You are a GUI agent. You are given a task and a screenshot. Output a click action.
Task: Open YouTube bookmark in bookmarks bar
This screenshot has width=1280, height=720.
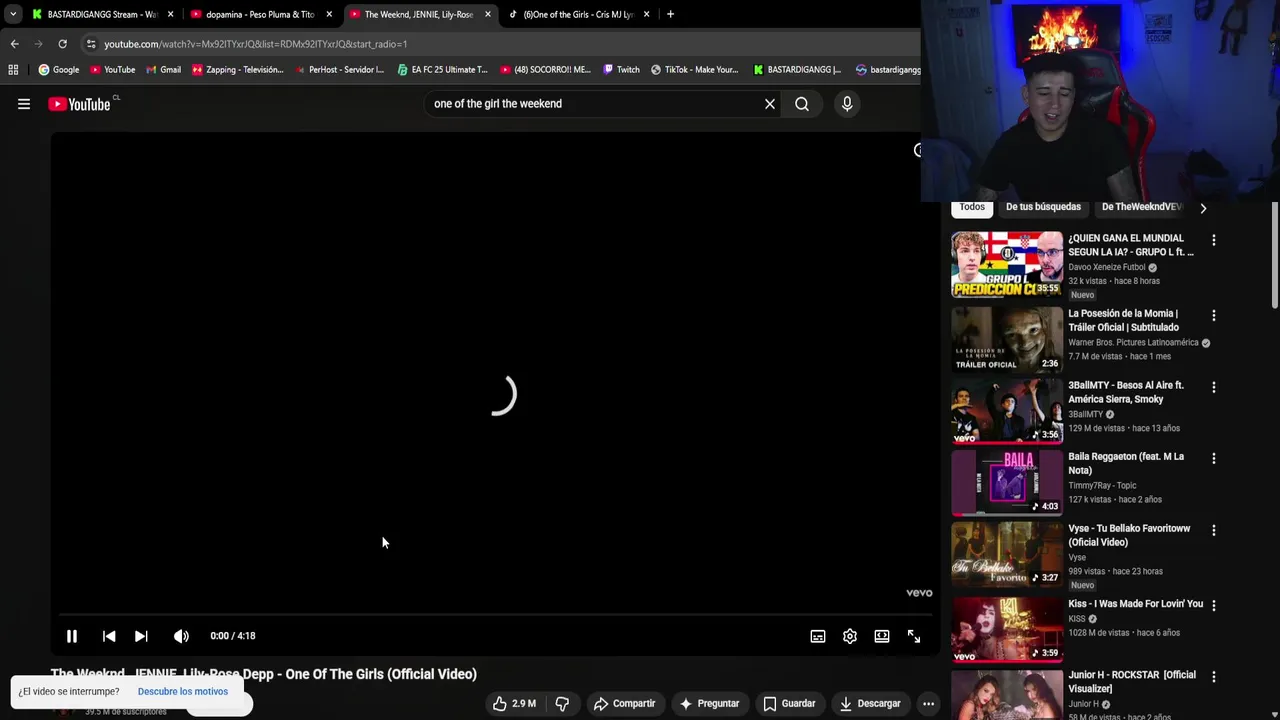pyautogui.click(x=112, y=70)
